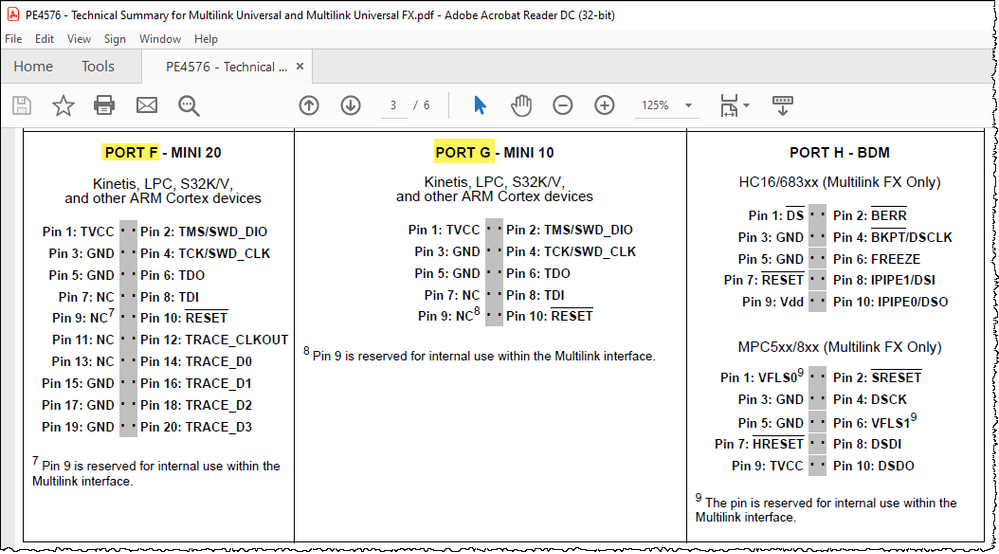Click 'MPC5xx/8xx (Multilink FX Only)' subtitle
Image resolution: width=999 pixels, height=554 pixels.
point(840,347)
